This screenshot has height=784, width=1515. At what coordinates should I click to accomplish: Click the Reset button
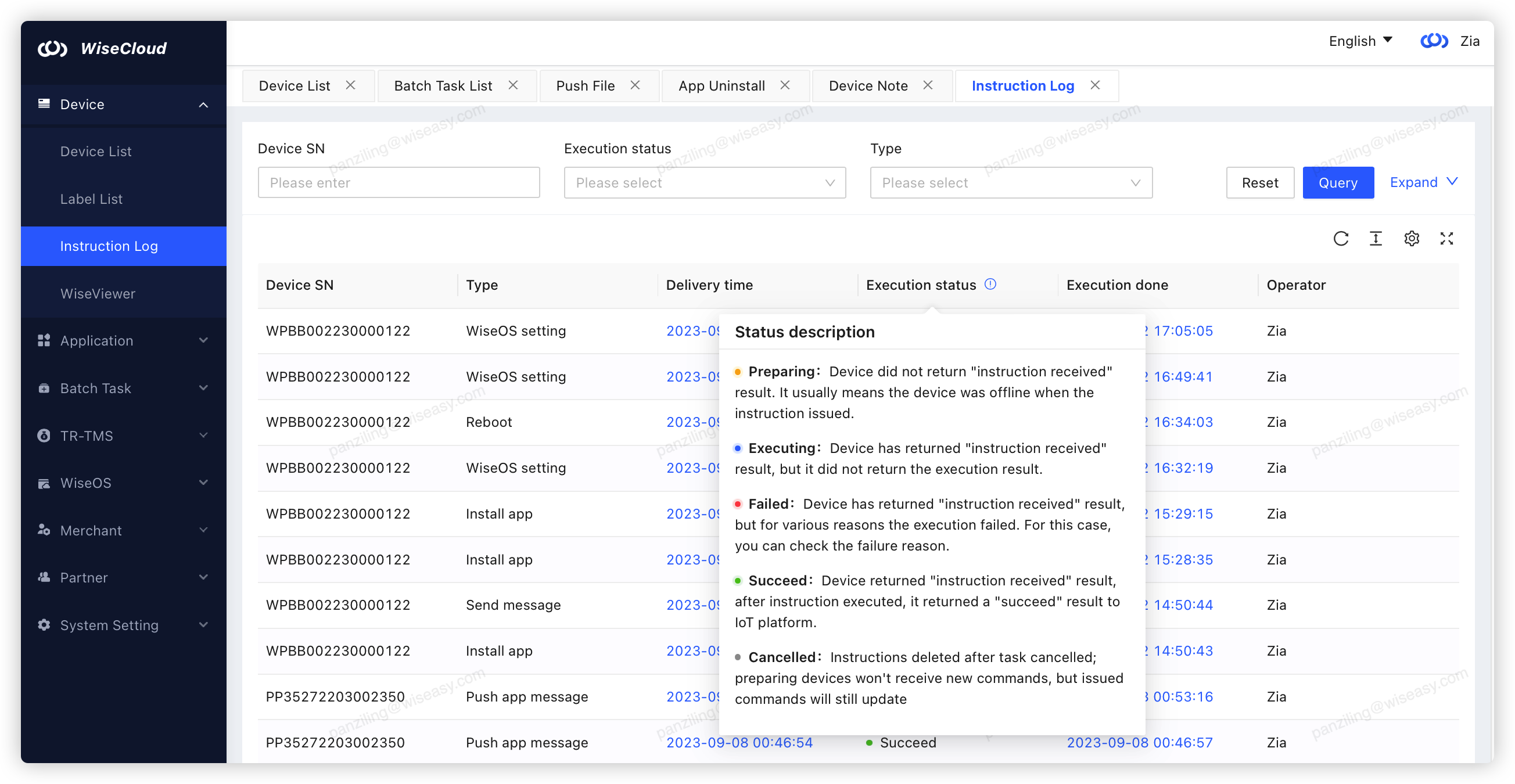(x=1260, y=183)
